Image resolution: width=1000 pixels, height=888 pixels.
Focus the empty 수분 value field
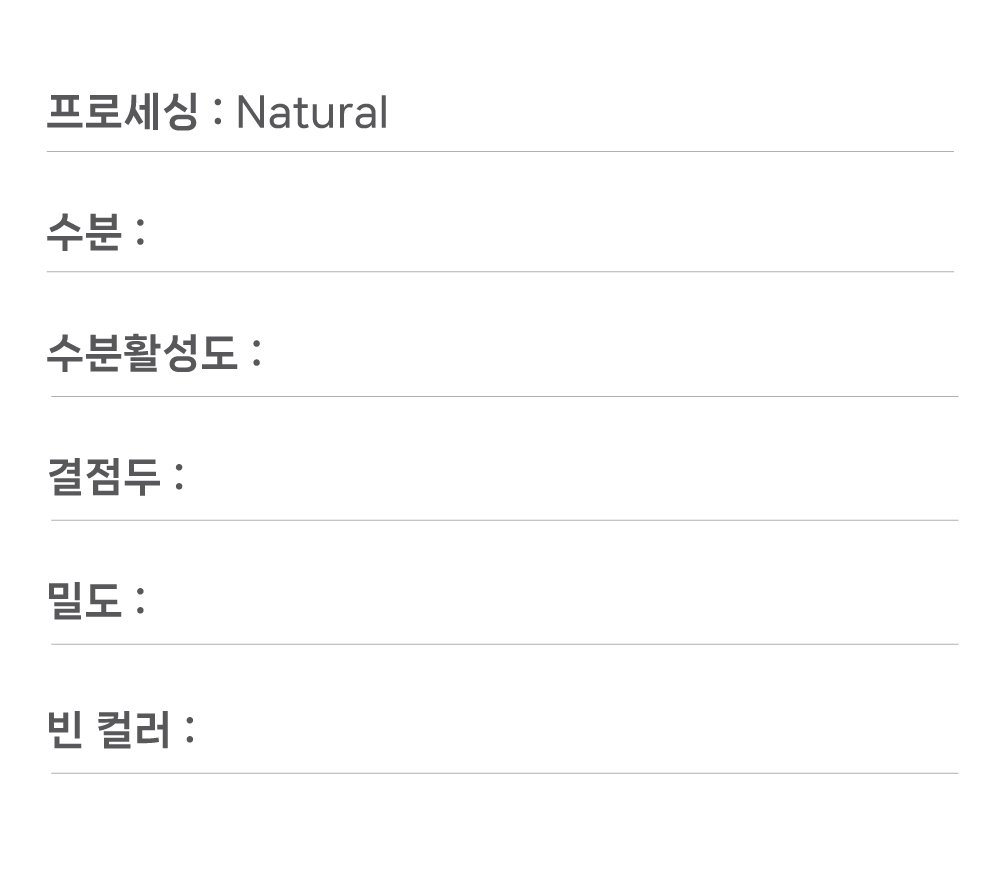pos(550,232)
